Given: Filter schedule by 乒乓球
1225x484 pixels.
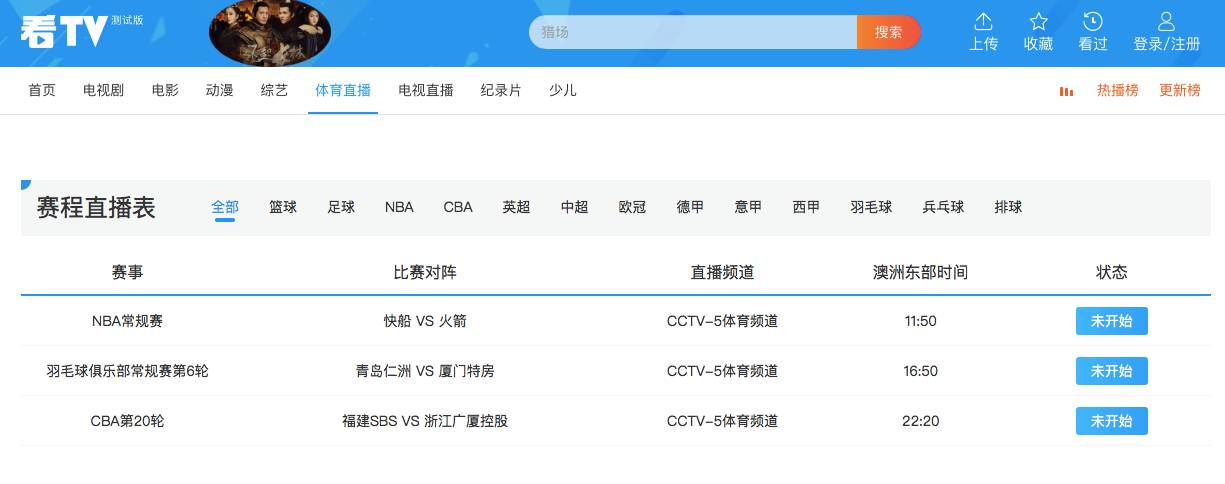Looking at the screenshot, I should (x=943, y=207).
